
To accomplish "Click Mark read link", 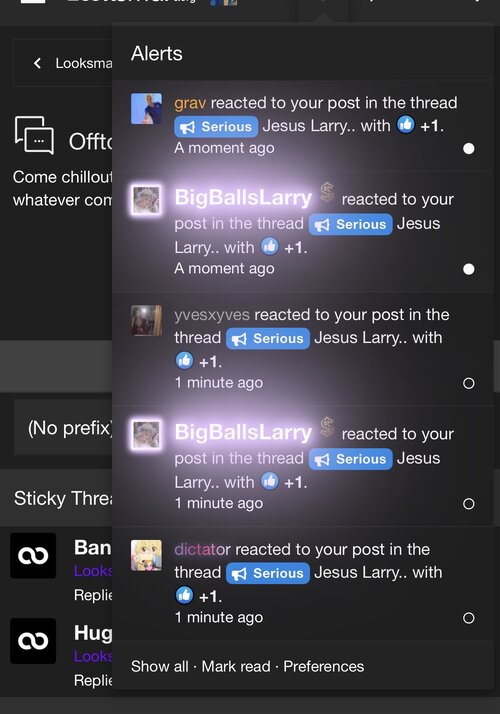I will [236, 667].
